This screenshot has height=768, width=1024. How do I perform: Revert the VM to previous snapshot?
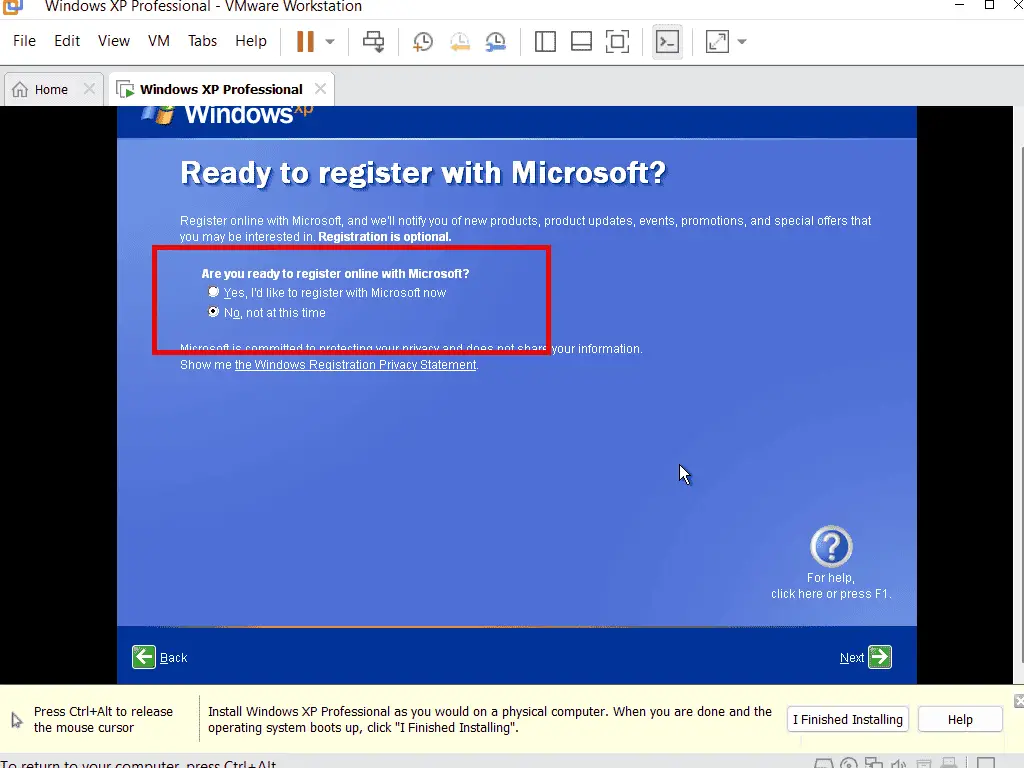click(460, 42)
